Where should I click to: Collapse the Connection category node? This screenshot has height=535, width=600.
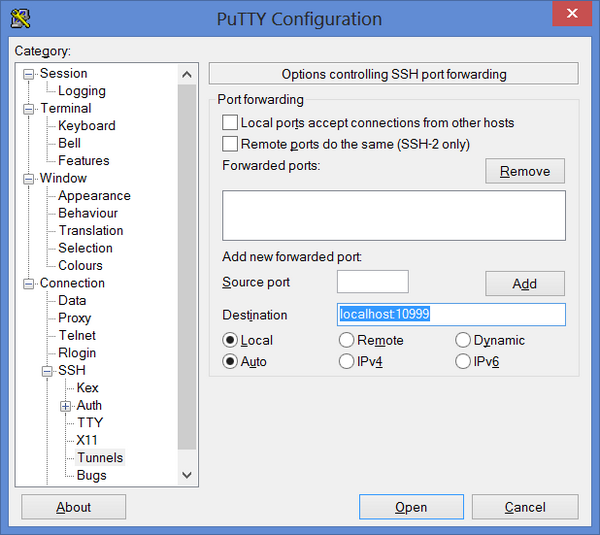click(29, 283)
